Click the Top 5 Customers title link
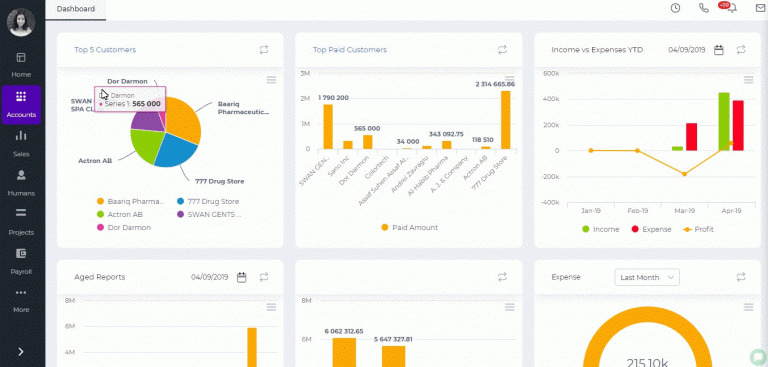 105,49
